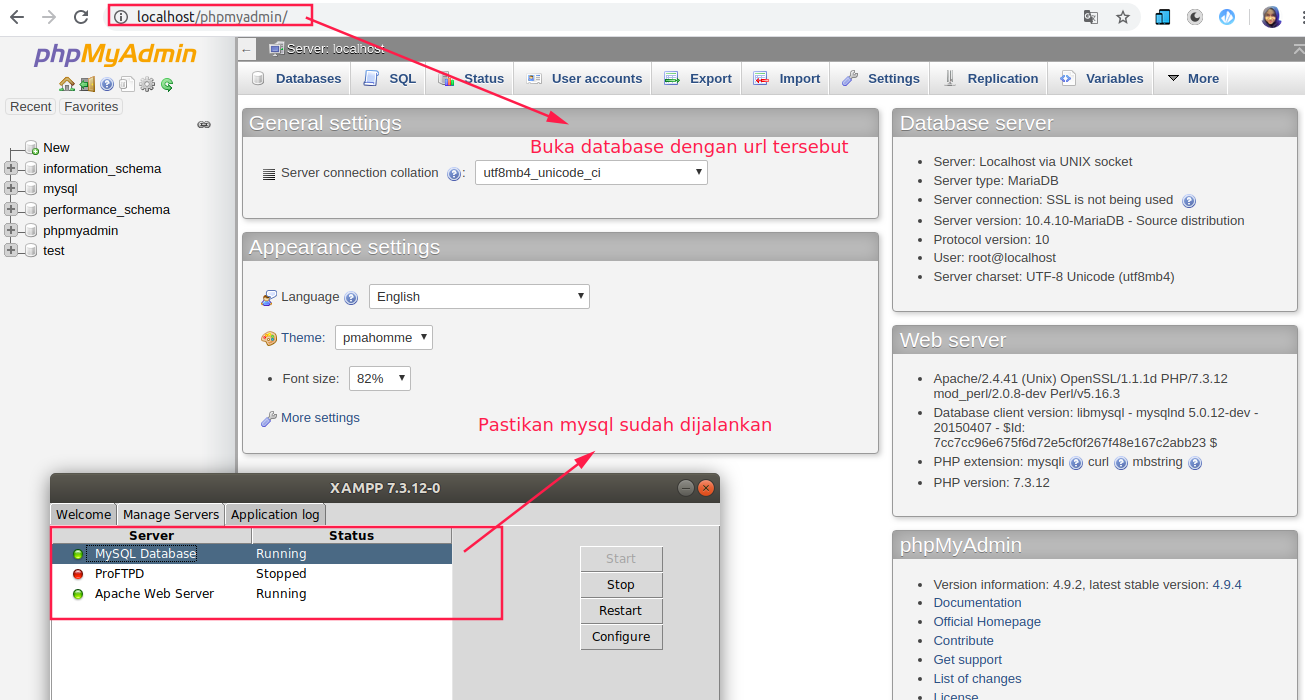
Task: Open the Server connection collation dropdown
Action: point(591,172)
